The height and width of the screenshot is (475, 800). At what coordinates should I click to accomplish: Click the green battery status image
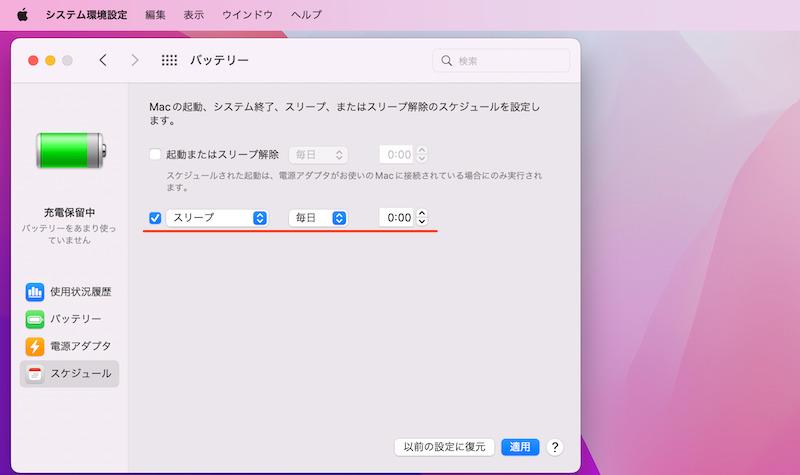pyautogui.click(x=71, y=150)
